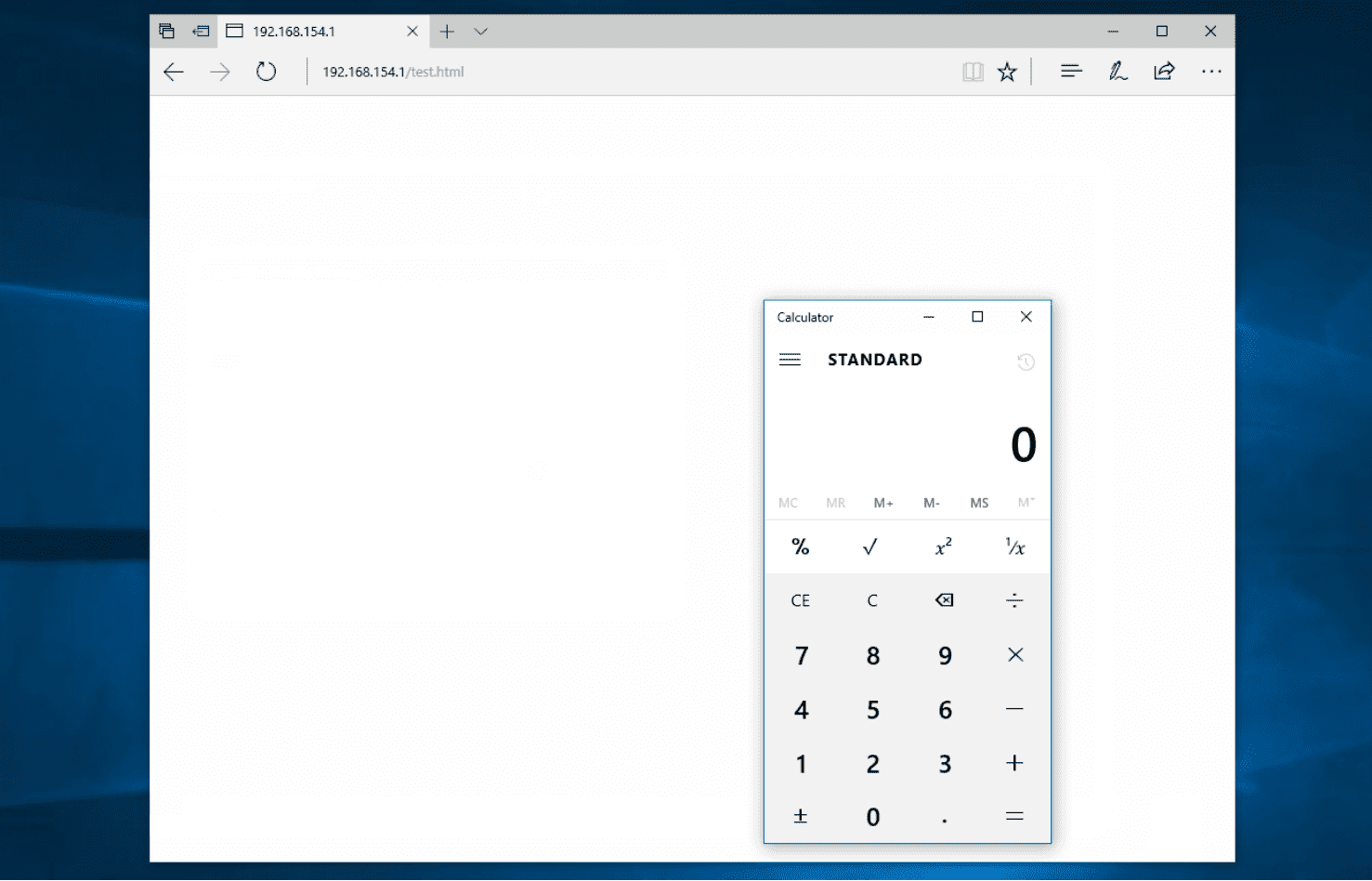This screenshot has height=881, width=1372.
Task: Minimize the Calculator window
Action: [x=929, y=317]
